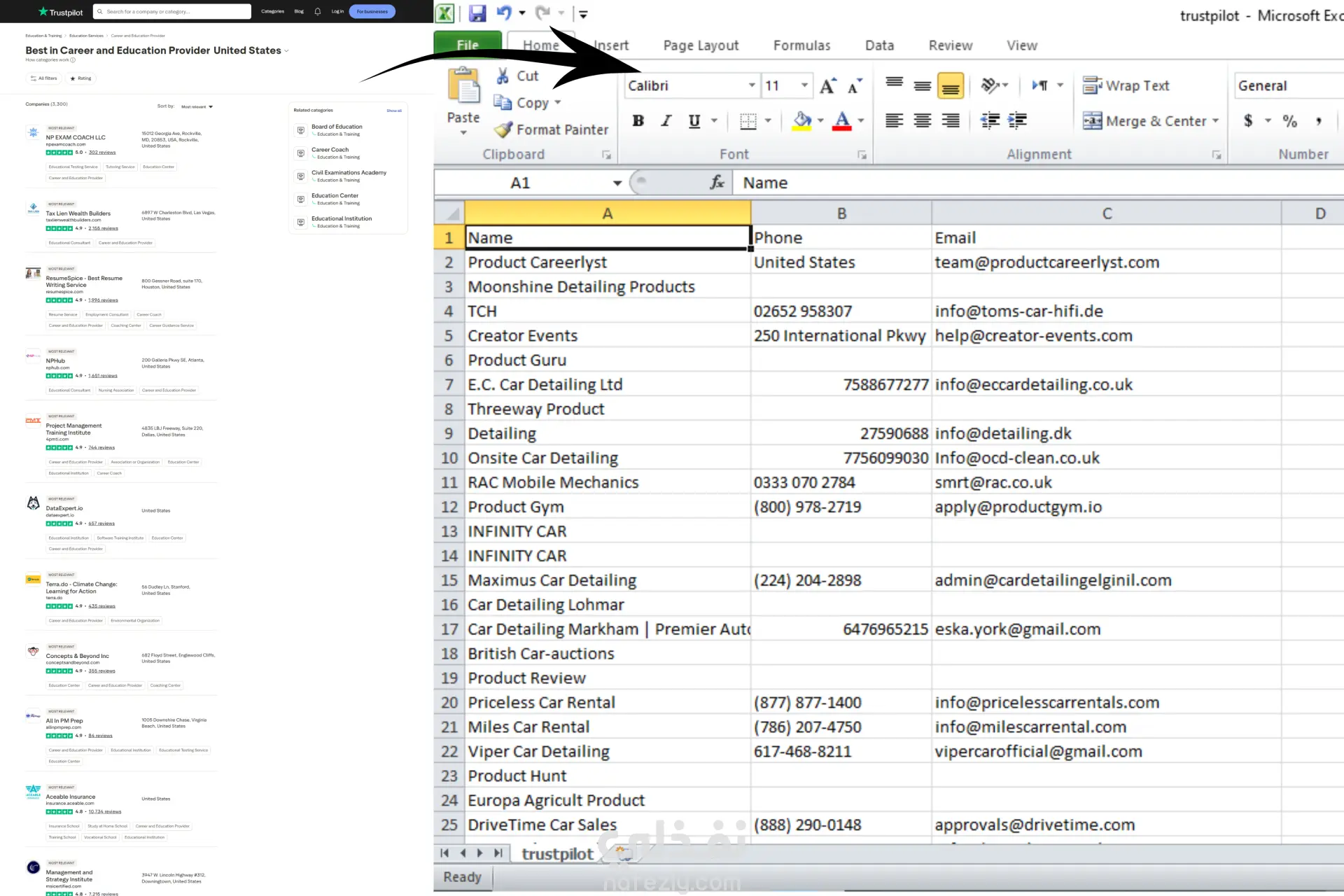Toggle the highlighted Bottom Align button

(x=950, y=85)
